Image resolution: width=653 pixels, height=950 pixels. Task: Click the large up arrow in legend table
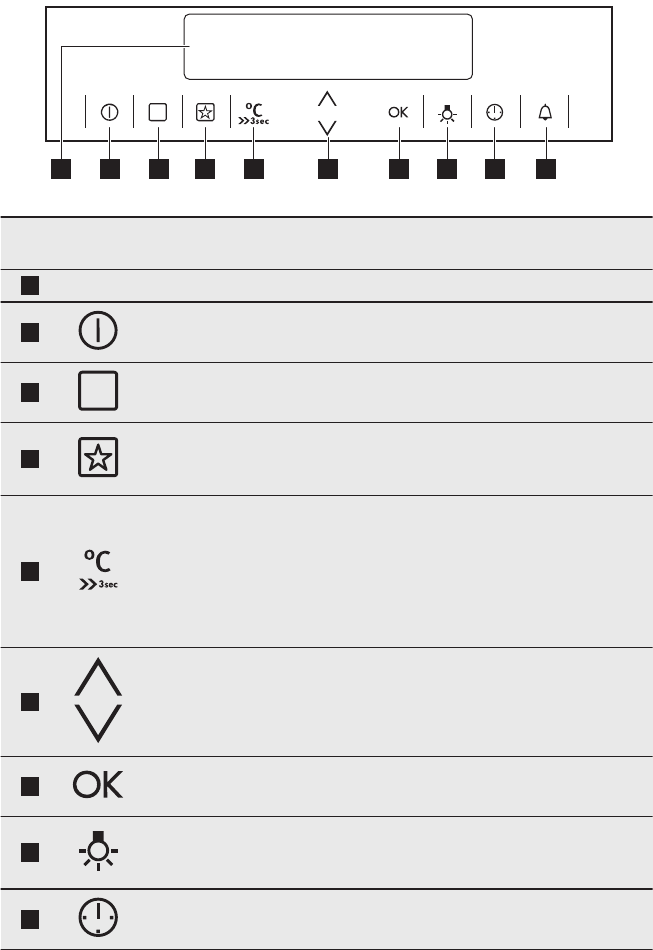(98, 677)
